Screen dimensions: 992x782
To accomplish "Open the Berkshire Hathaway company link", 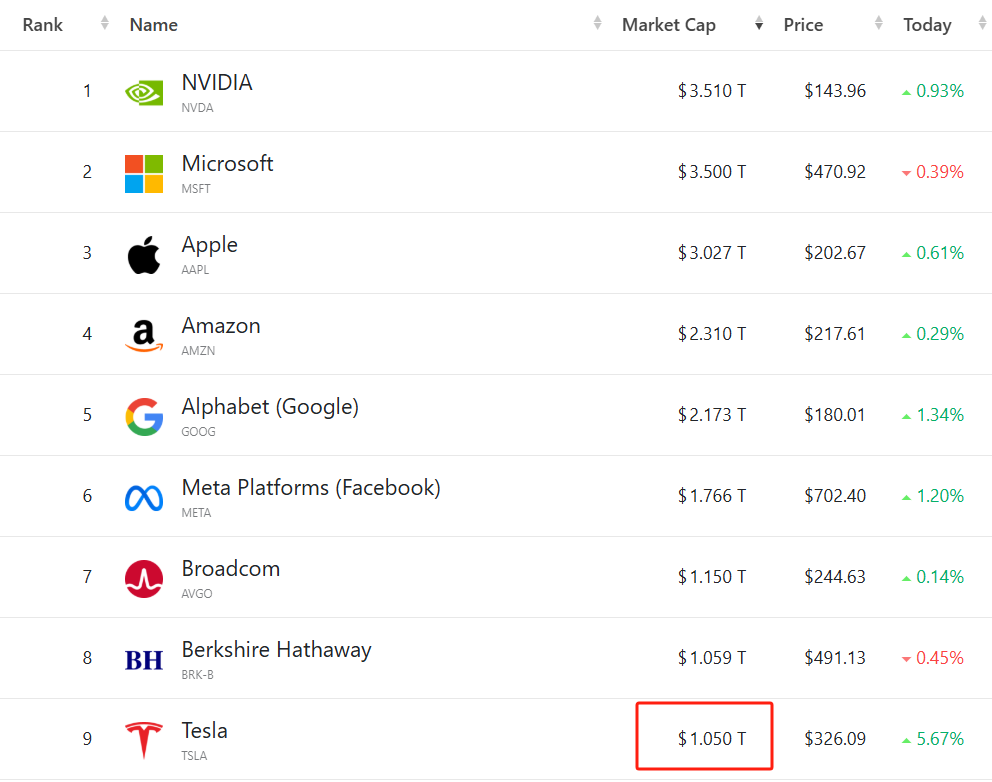I will click(x=276, y=650).
